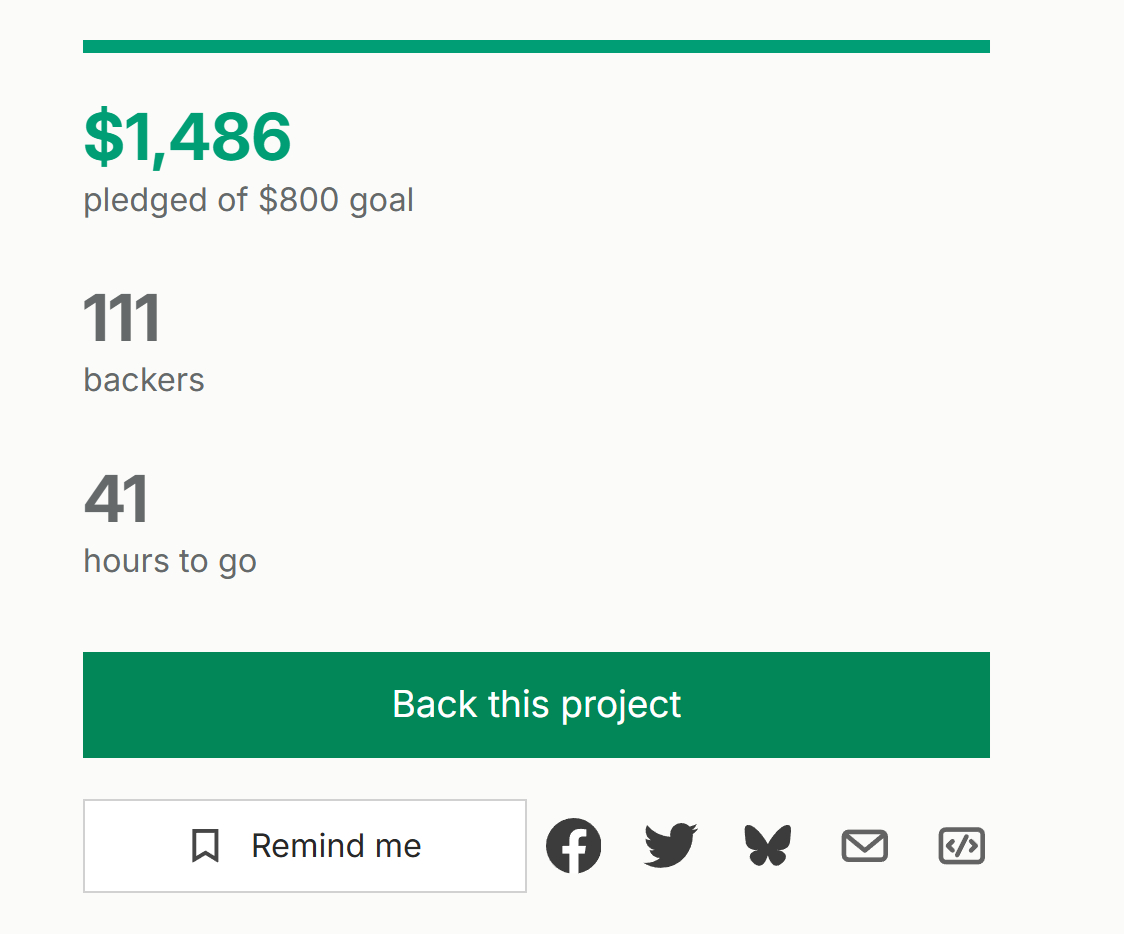The width and height of the screenshot is (1124, 934).
Task: Select the round Facebook logo
Action: 573,846
